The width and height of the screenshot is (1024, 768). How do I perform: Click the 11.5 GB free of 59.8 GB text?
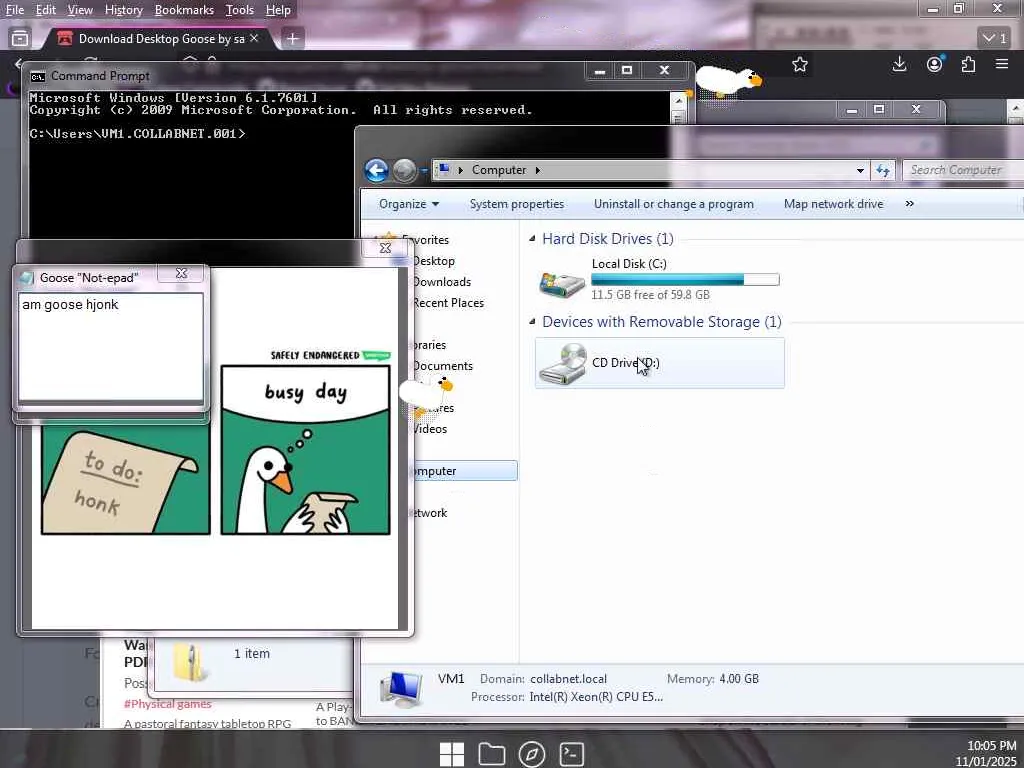650,295
